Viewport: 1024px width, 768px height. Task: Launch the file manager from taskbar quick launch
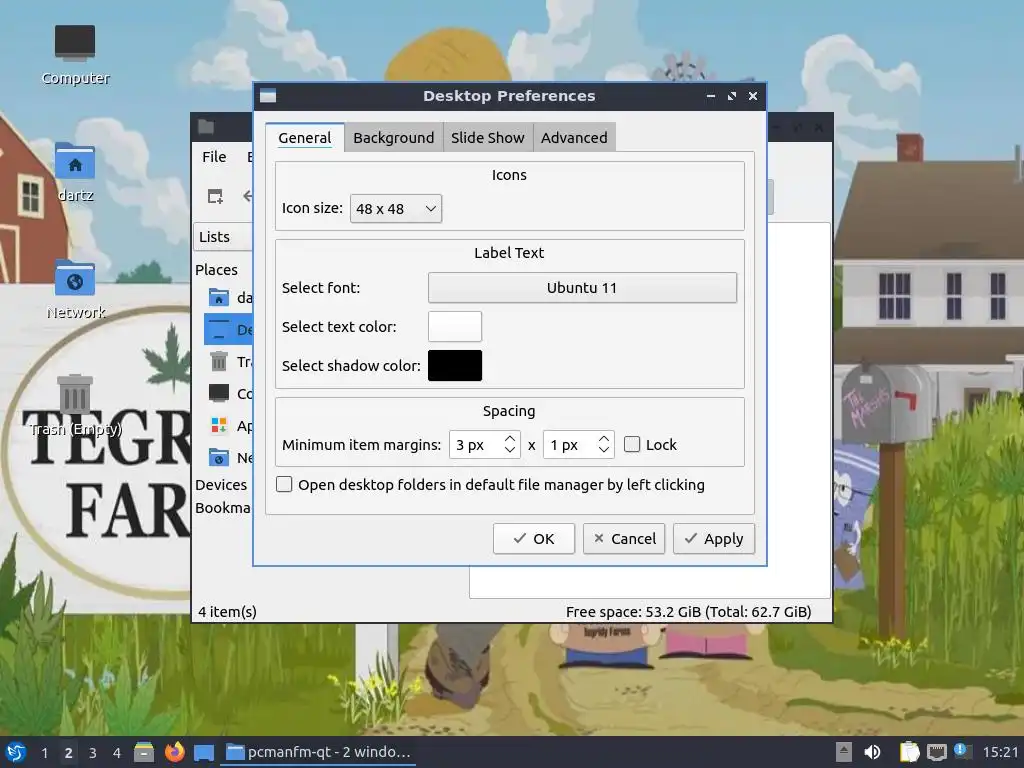coord(144,752)
